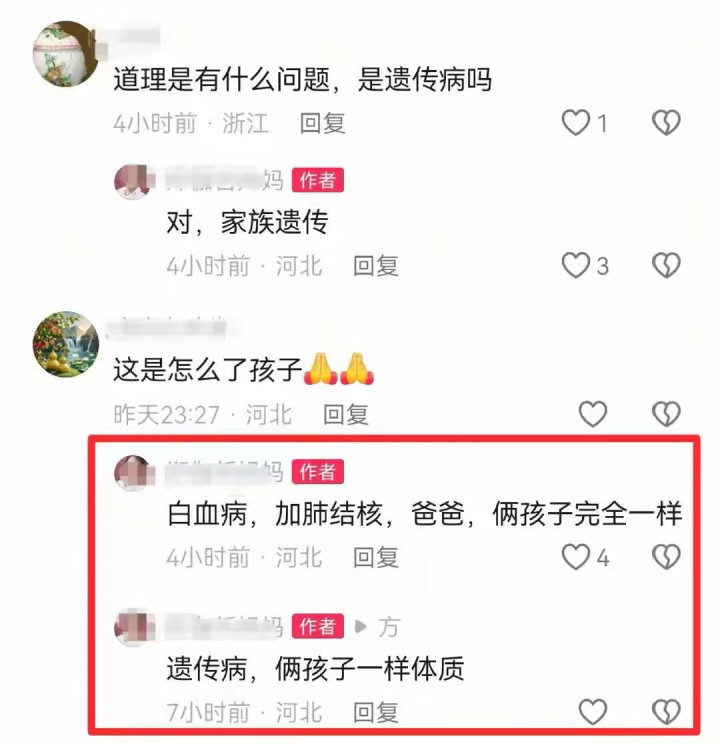This screenshot has width=720, height=744.
Task: Open the replied-to user 方 link
Action: (389, 627)
